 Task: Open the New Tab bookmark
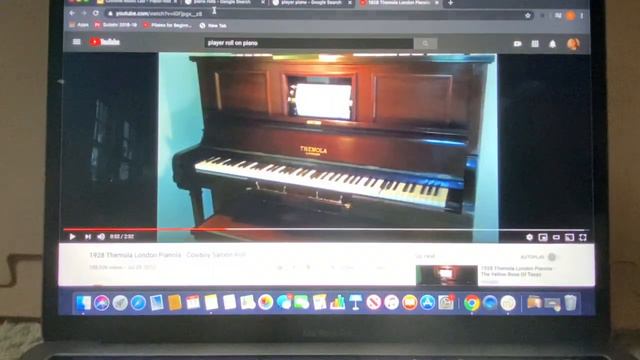pyautogui.click(x=213, y=25)
